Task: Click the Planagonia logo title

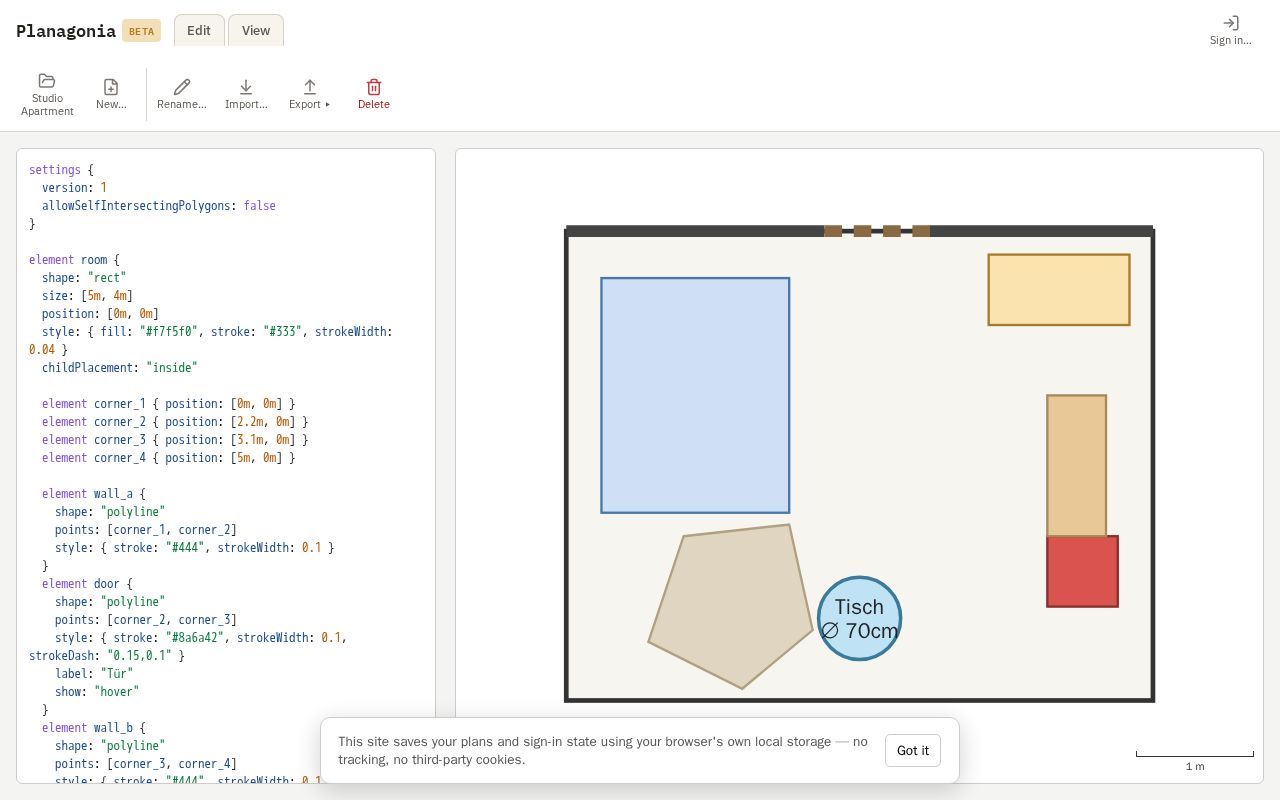Action: 66,31
